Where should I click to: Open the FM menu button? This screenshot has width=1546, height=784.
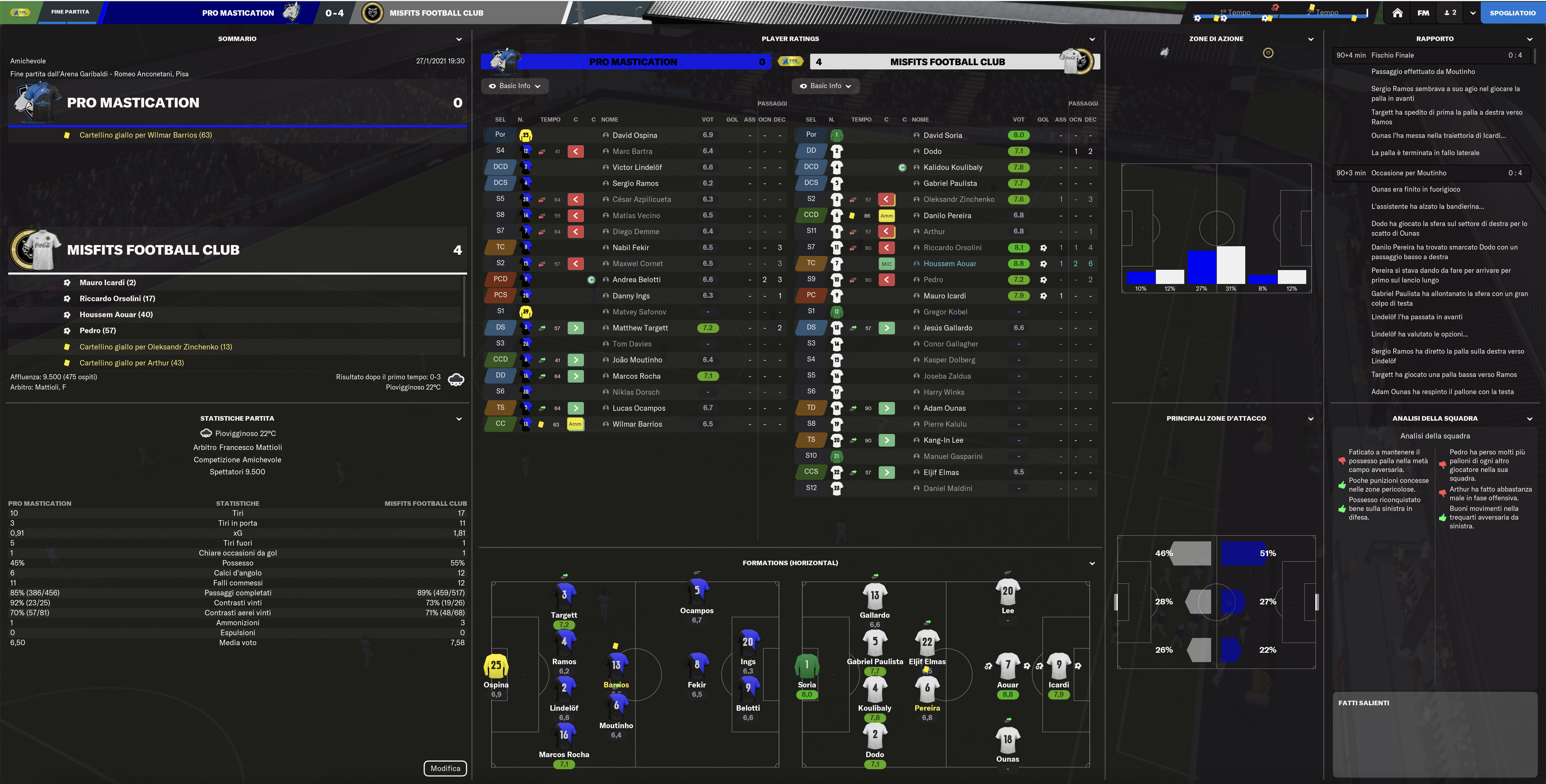tap(1423, 13)
